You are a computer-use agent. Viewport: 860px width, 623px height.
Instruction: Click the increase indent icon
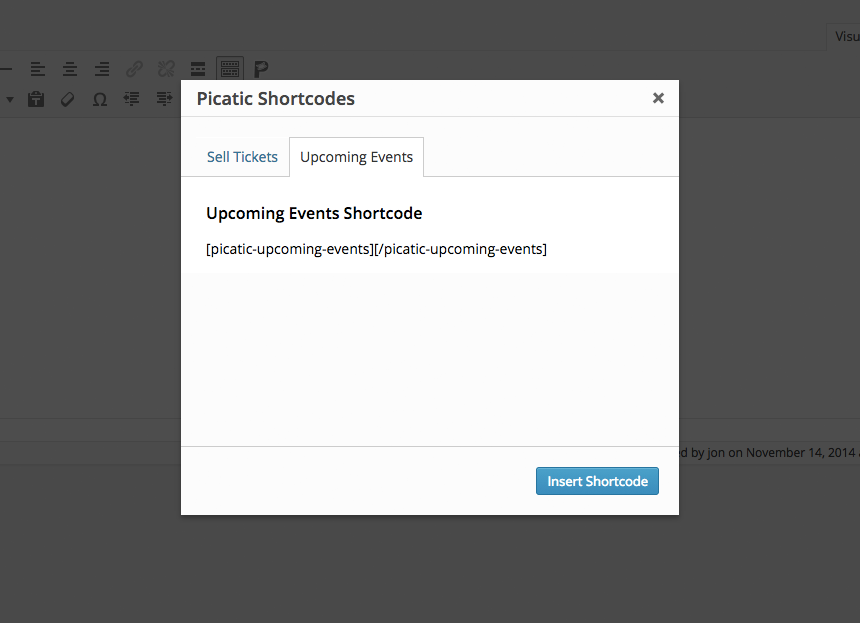[164, 99]
